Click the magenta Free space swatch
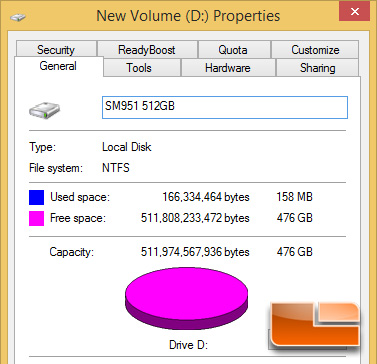The image size is (377, 364). point(36,218)
